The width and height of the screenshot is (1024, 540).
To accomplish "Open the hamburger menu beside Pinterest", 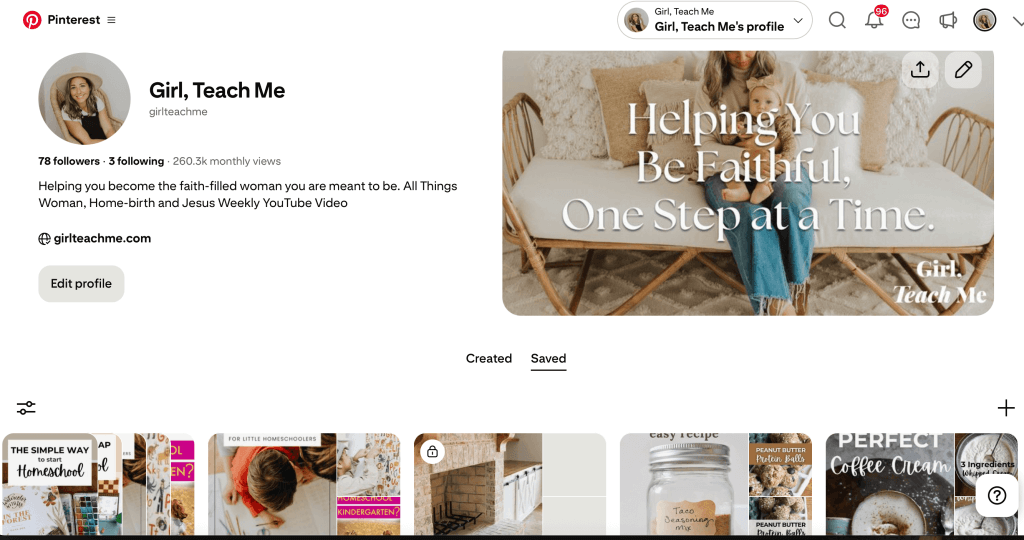I will point(111,20).
